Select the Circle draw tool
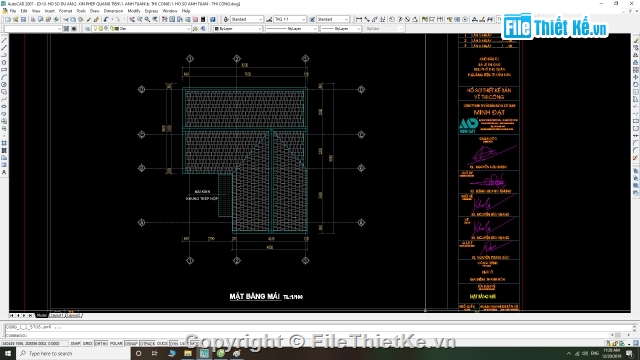Screen dimensions: 640x360 coord(4,84)
